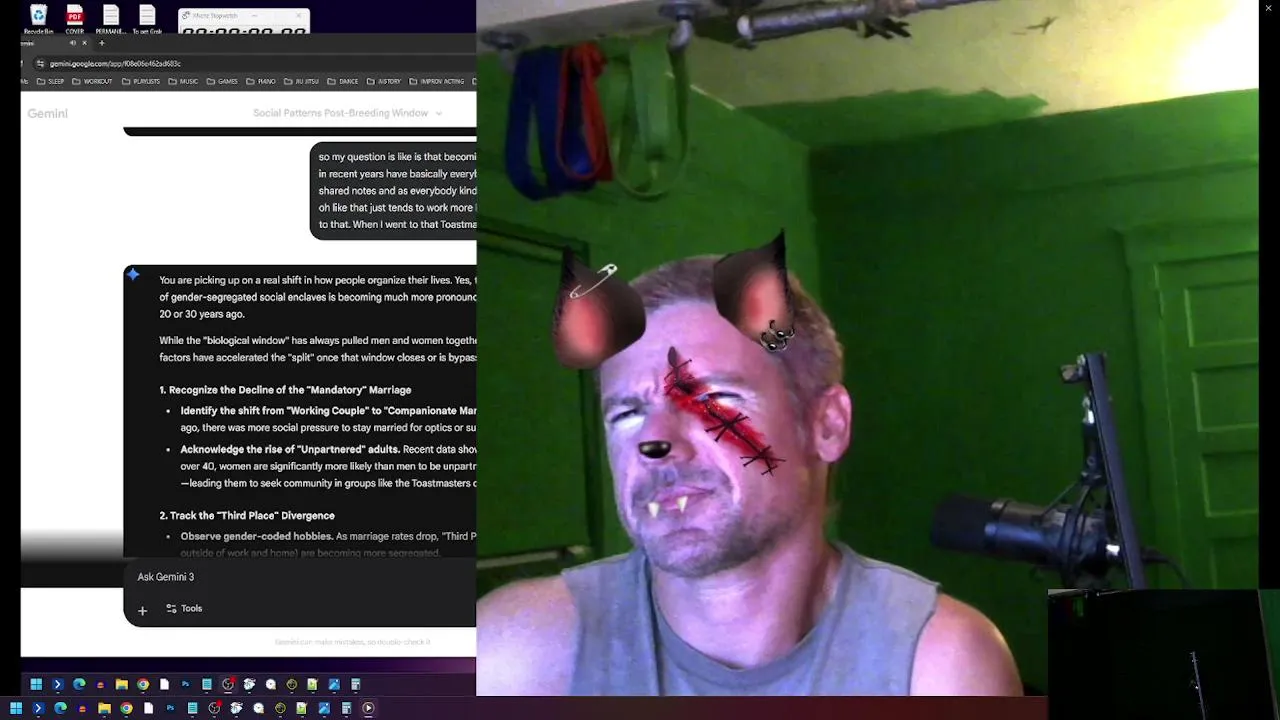Viewport: 1280px width, 720px height.
Task: Open a new browser tab
Action: 101,43
